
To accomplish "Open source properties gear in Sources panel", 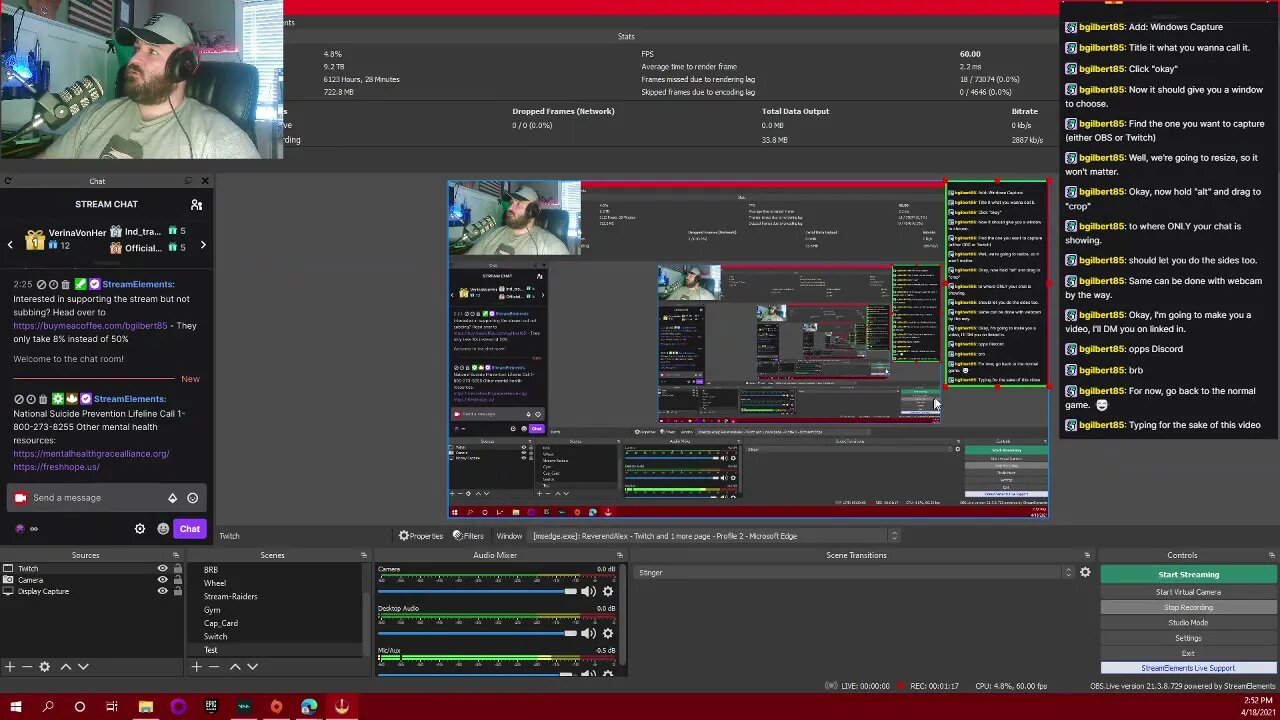I will tap(44, 667).
